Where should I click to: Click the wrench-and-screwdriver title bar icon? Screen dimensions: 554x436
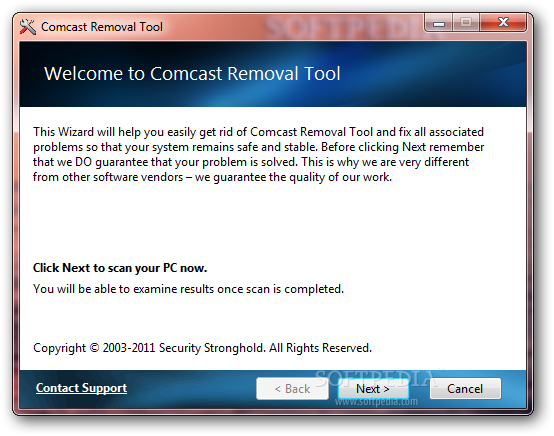(x=28, y=26)
